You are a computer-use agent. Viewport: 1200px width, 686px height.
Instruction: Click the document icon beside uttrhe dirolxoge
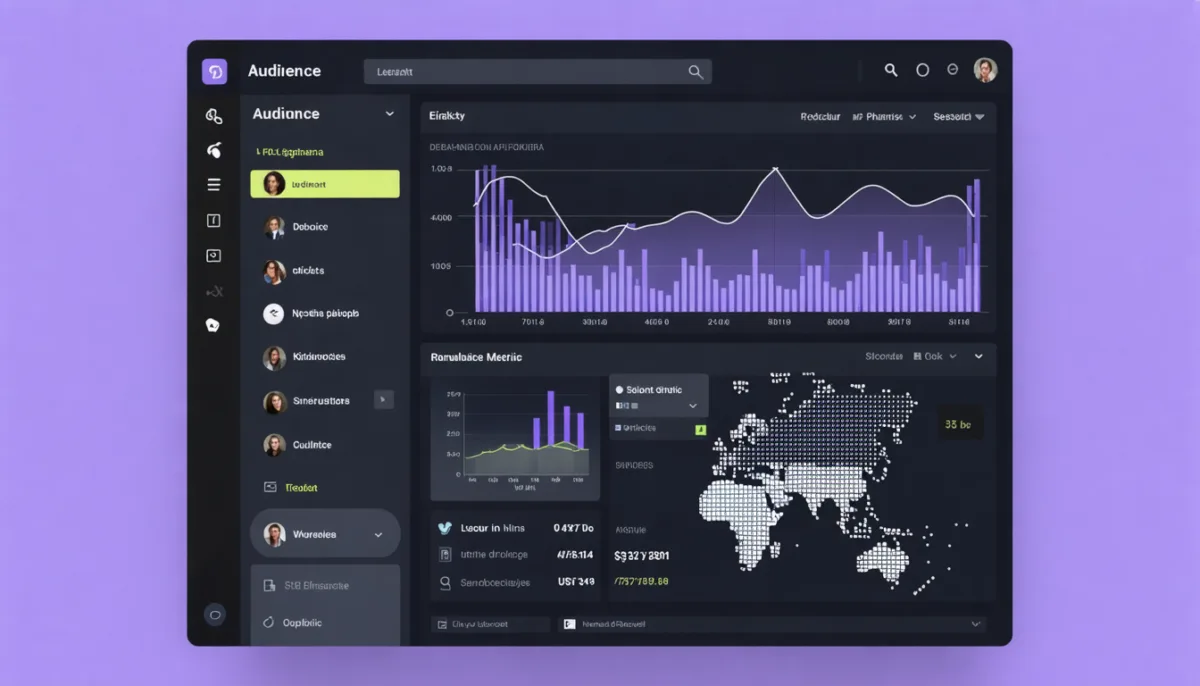[x=446, y=554]
